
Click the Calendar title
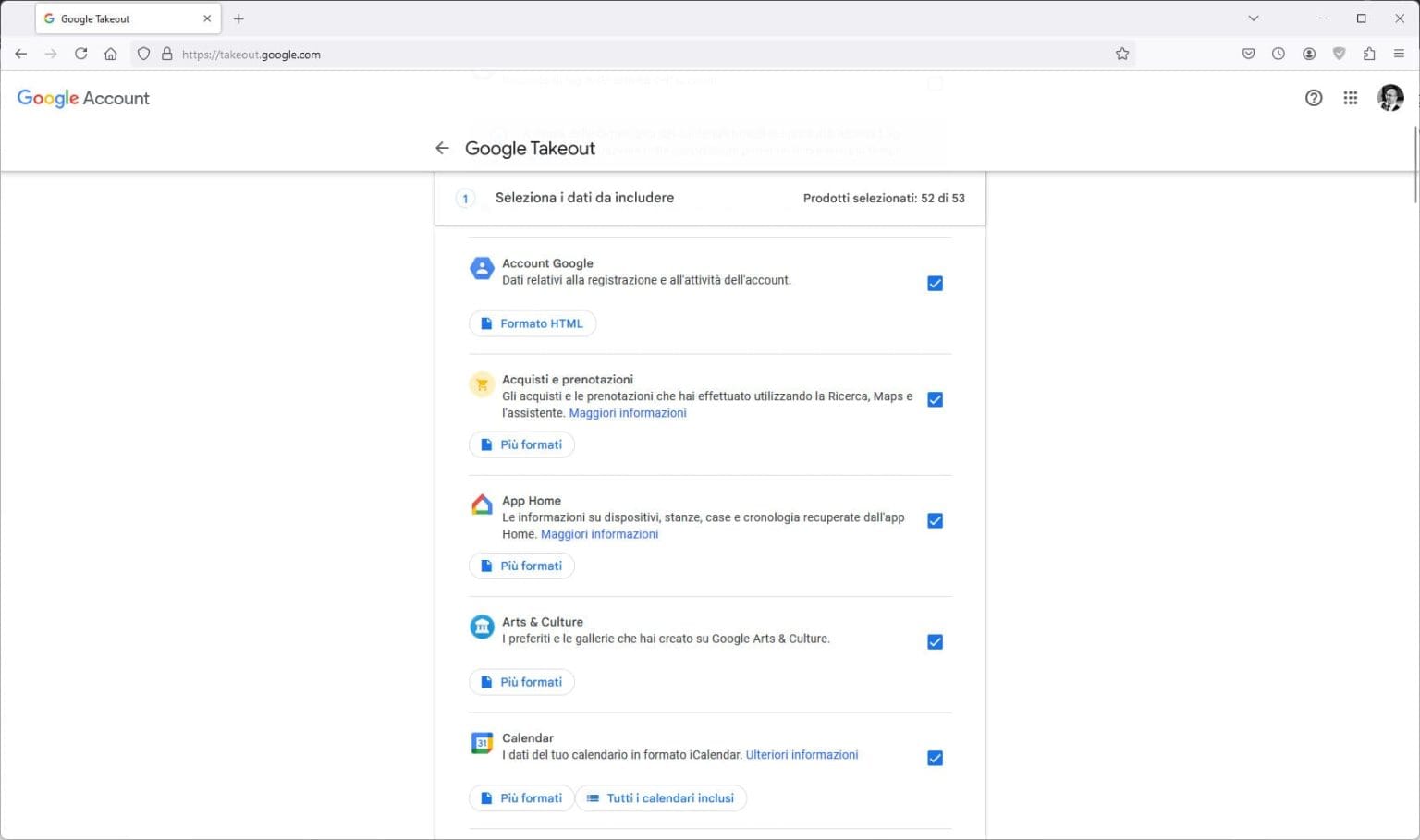[528, 738]
